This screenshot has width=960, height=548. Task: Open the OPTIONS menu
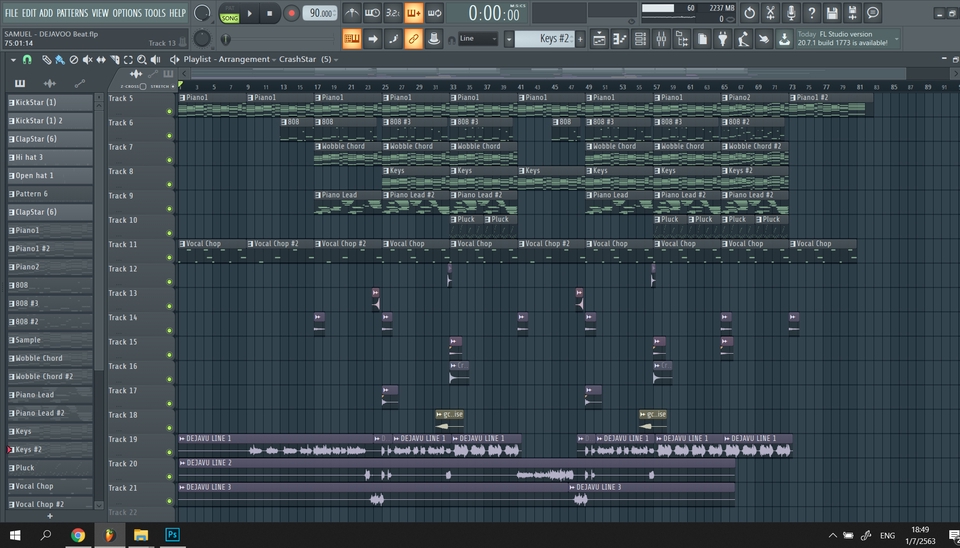(127, 13)
